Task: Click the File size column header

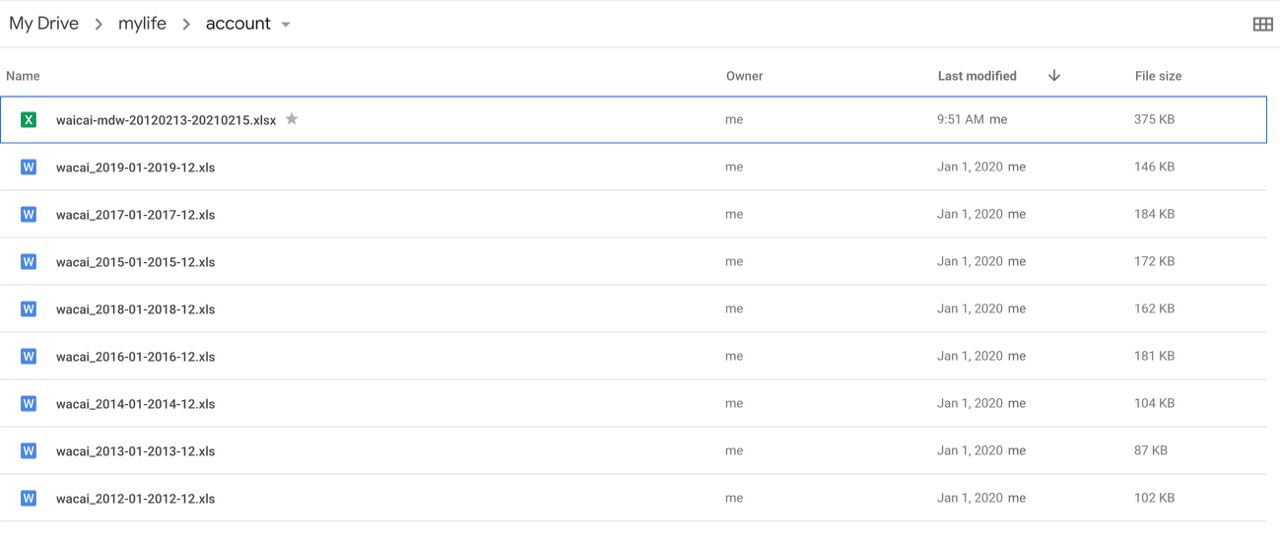Action: (x=1158, y=76)
